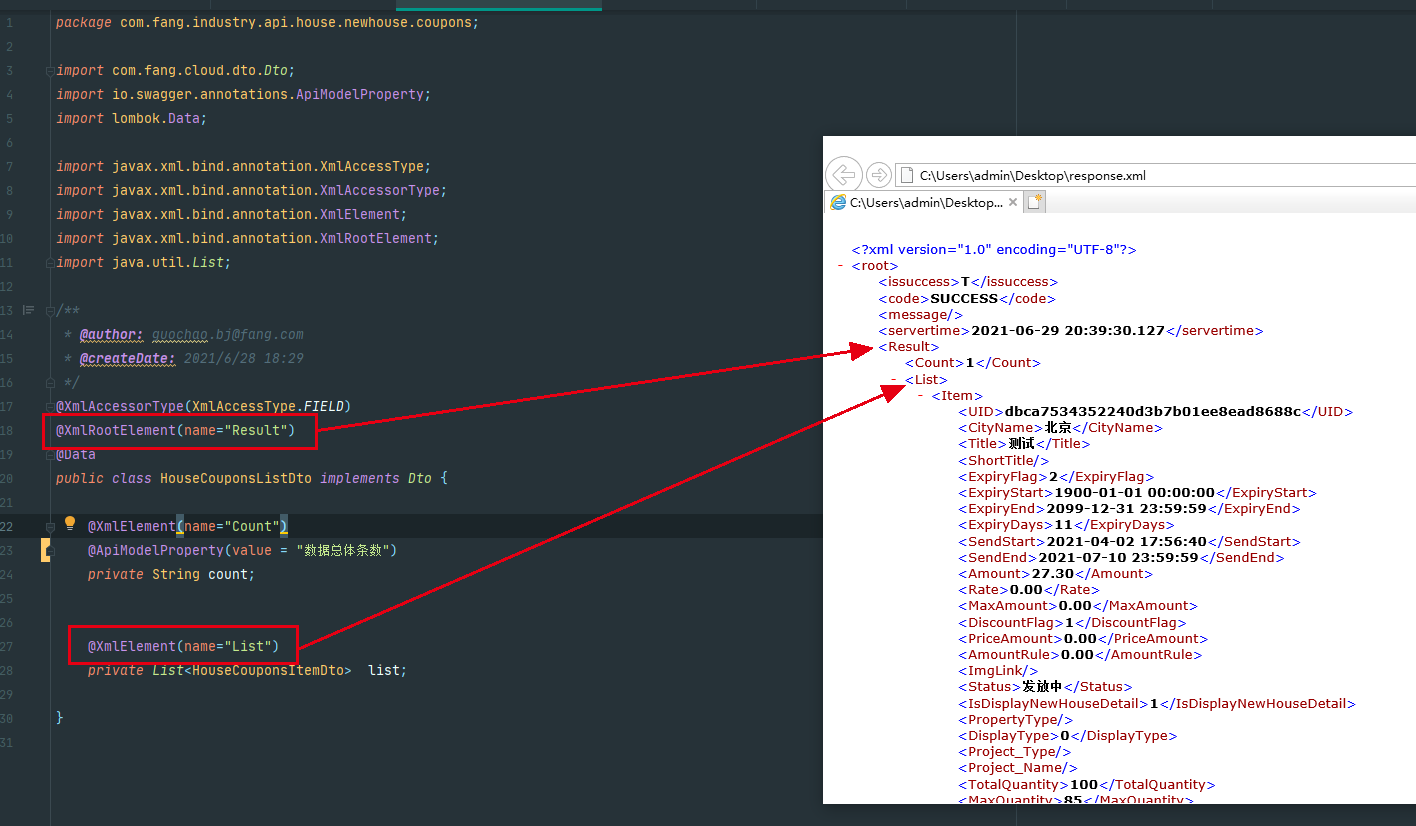
Task: Fold the Javadoc comment at line 13
Action: point(50,311)
